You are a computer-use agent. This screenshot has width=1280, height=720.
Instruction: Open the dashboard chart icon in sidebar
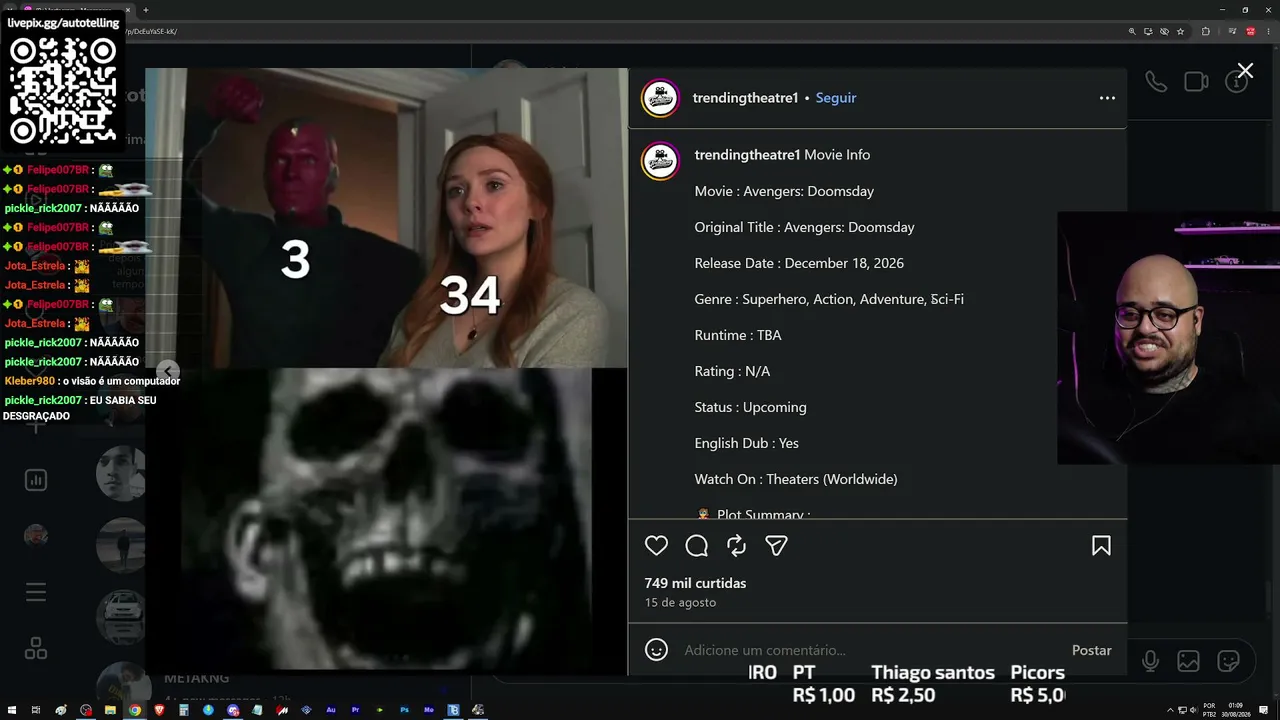(36, 480)
